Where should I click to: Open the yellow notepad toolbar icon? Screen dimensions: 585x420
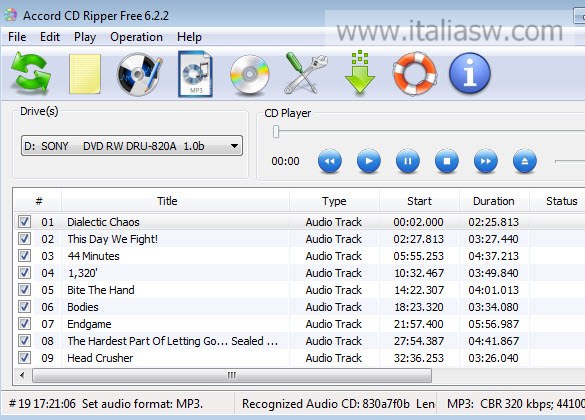coord(85,74)
